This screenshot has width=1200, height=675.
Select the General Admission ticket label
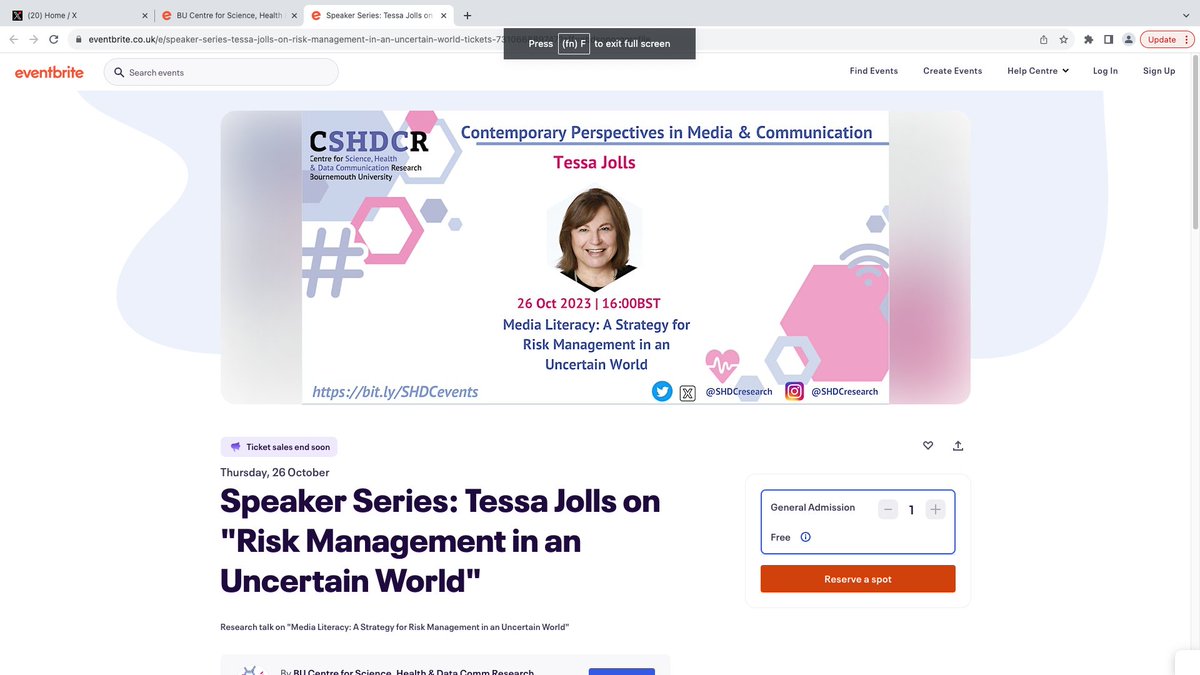(x=813, y=508)
